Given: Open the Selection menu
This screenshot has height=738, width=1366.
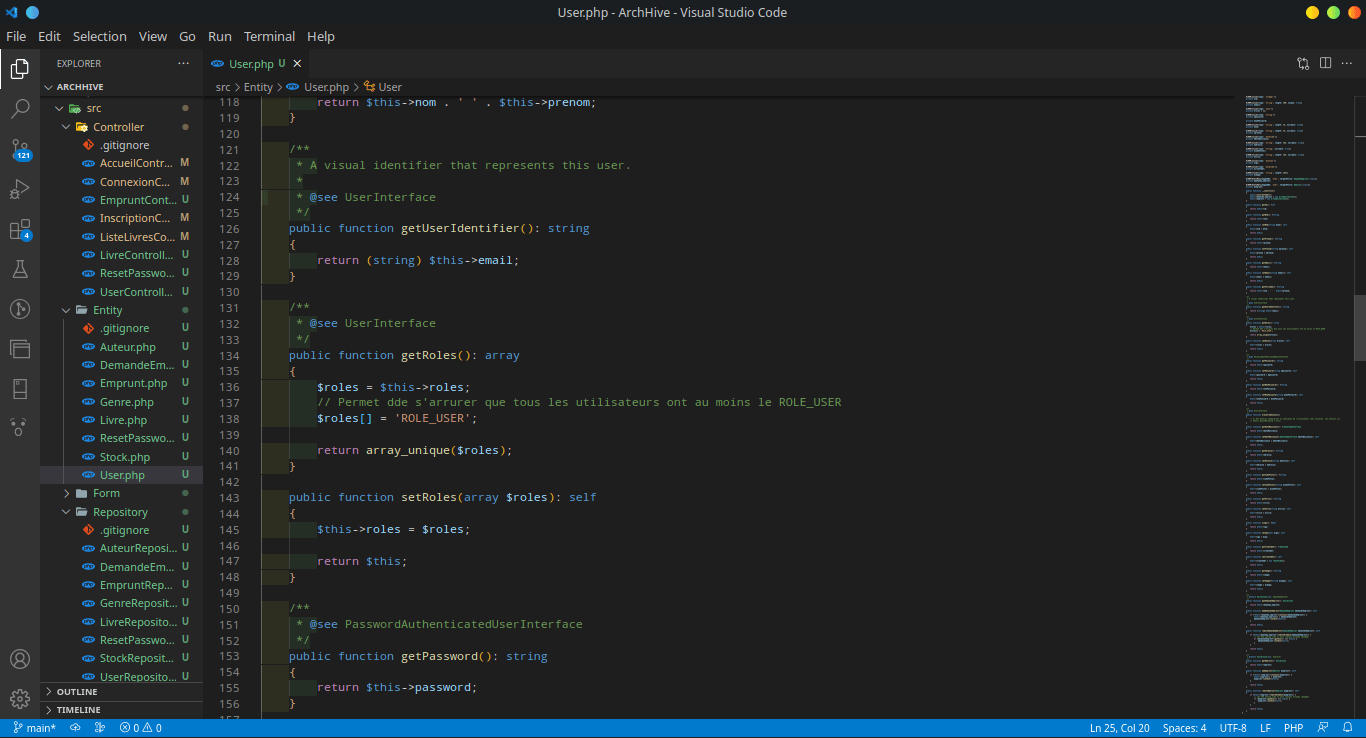Looking at the screenshot, I should click(x=99, y=36).
